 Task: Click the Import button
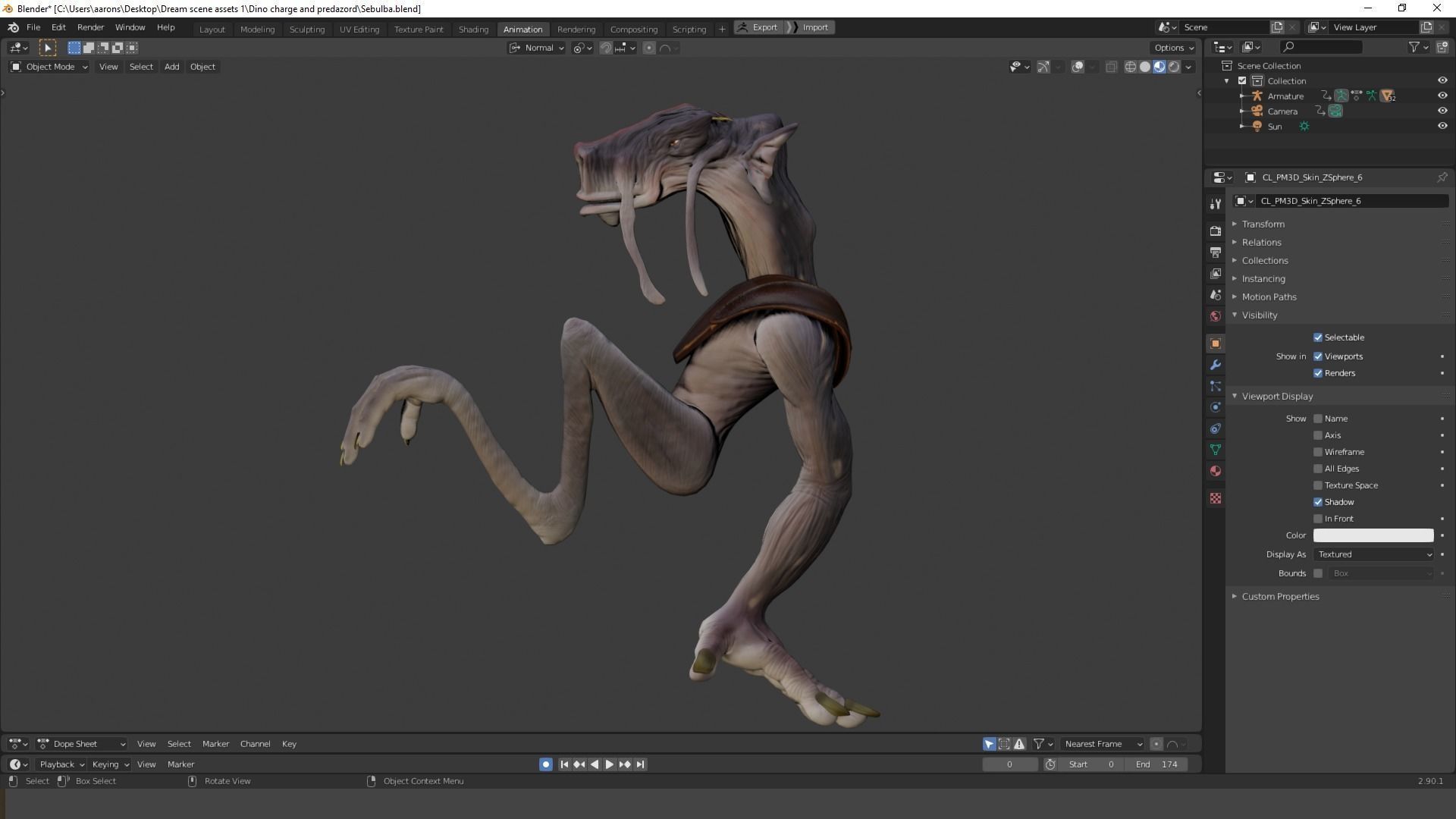click(810, 27)
